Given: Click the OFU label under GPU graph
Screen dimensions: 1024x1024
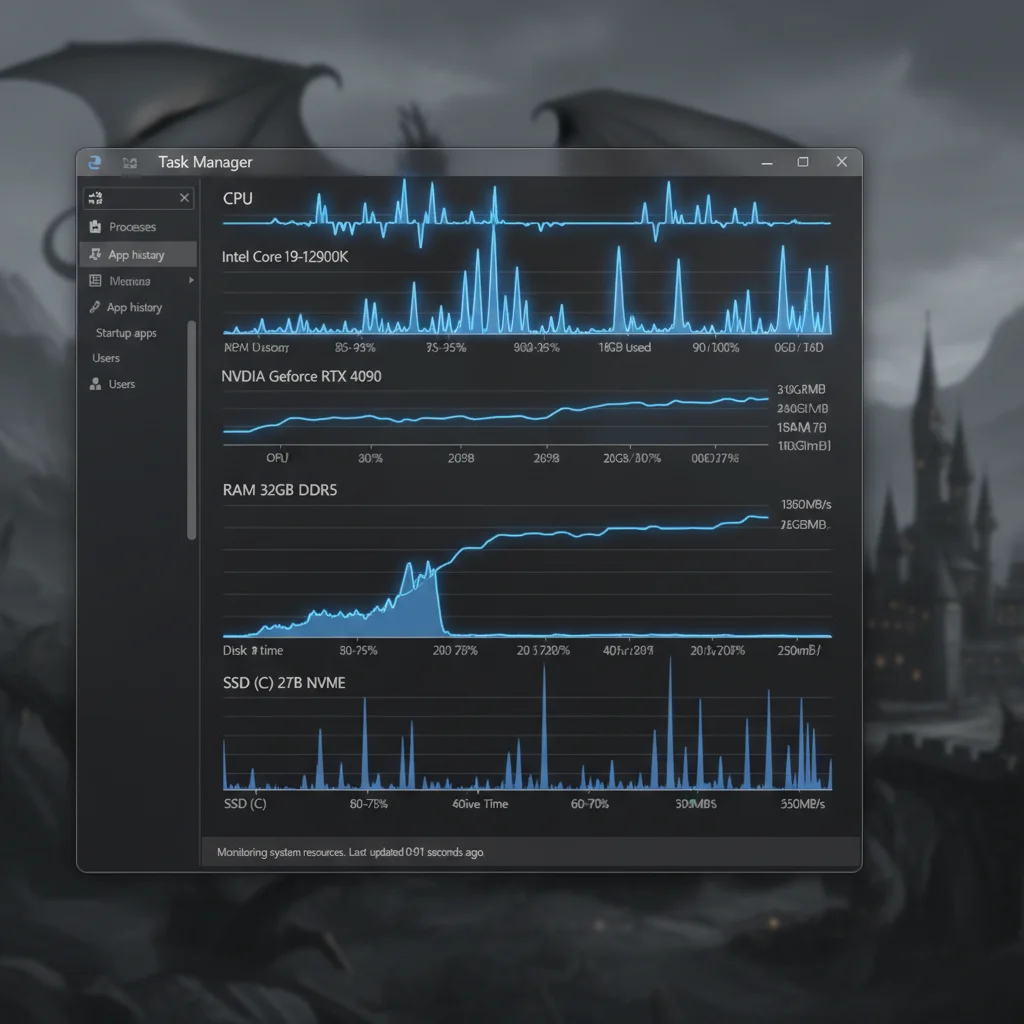Looking at the screenshot, I should click(x=277, y=458).
